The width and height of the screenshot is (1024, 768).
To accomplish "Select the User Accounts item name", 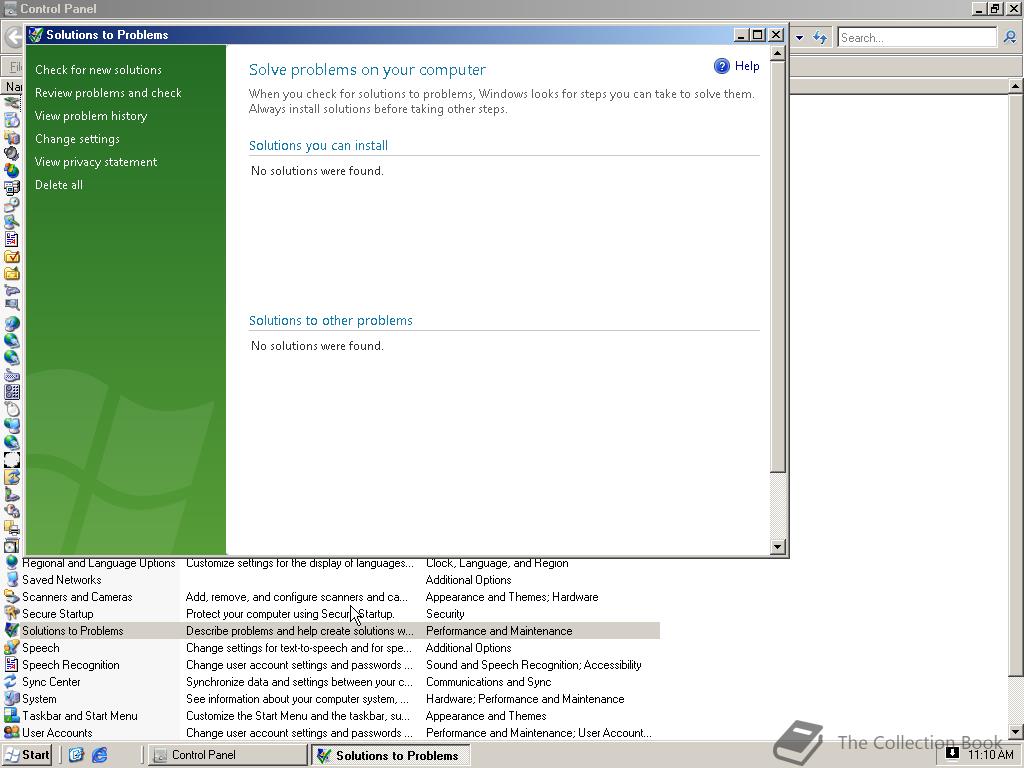I will click(x=57, y=732).
